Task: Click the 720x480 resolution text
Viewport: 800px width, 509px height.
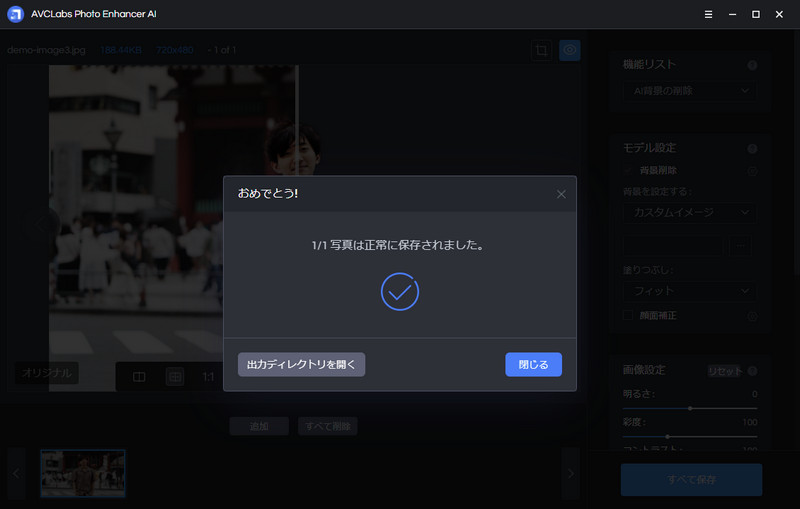Action: tap(174, 50)
